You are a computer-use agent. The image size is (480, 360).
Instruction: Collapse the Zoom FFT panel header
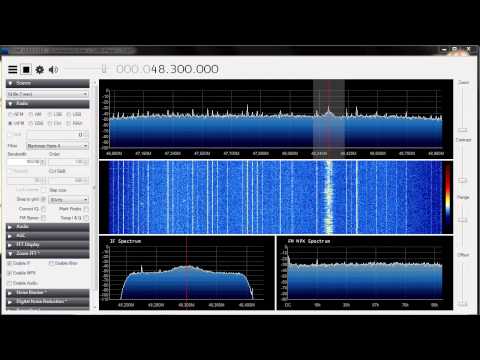point(48,254)
